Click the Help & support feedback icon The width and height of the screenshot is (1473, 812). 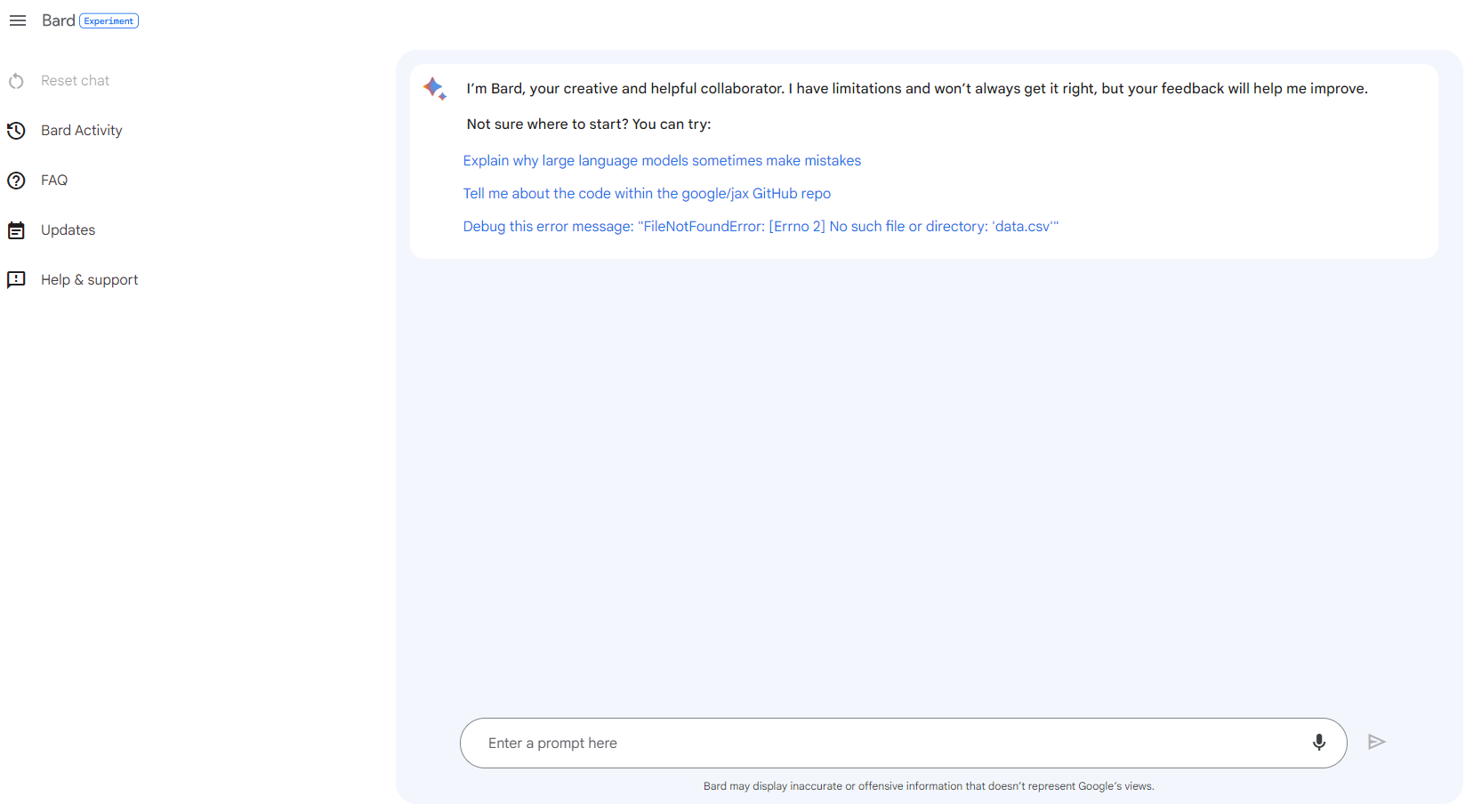[16, 280]
